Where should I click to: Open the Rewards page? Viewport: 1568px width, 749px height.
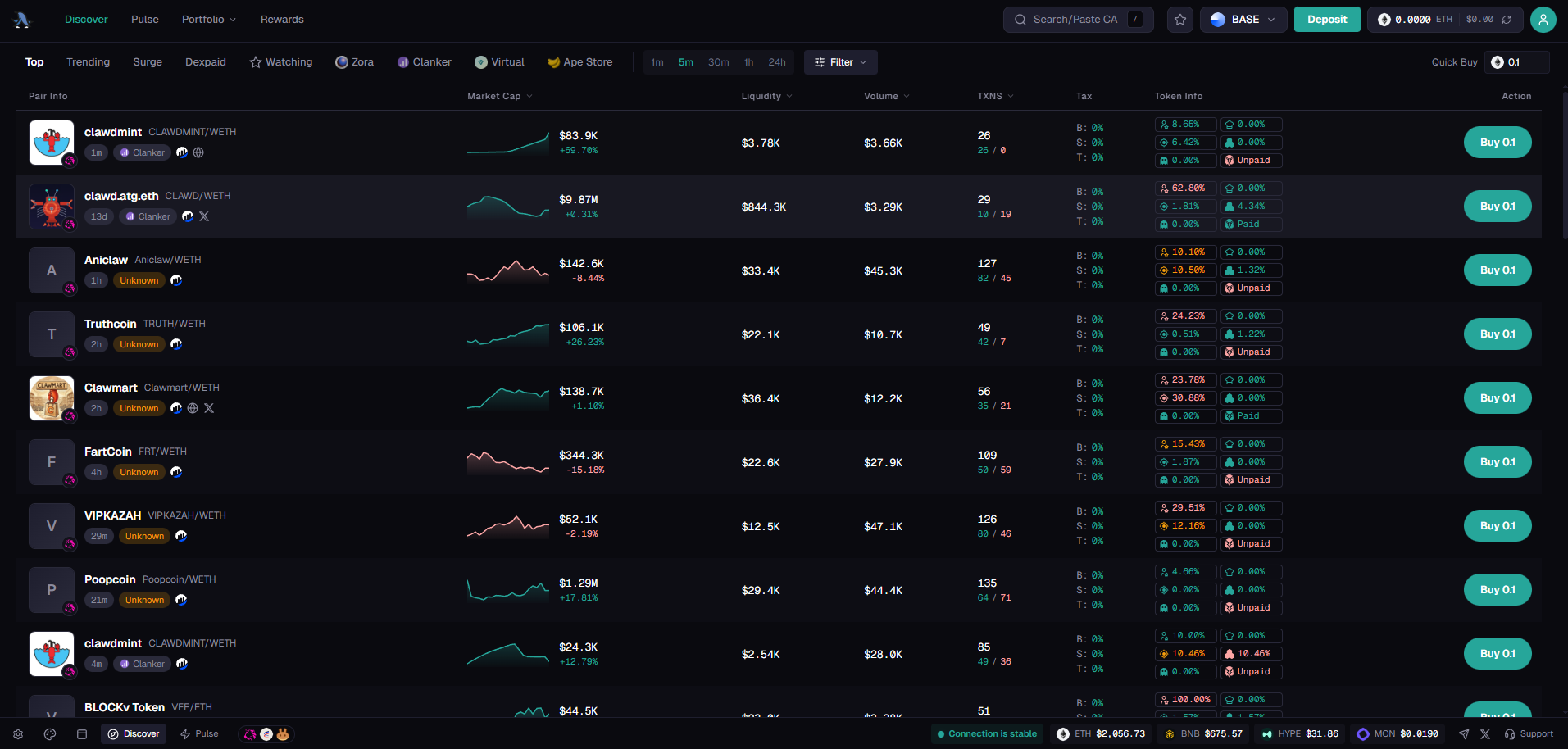[x=282, y=20]
